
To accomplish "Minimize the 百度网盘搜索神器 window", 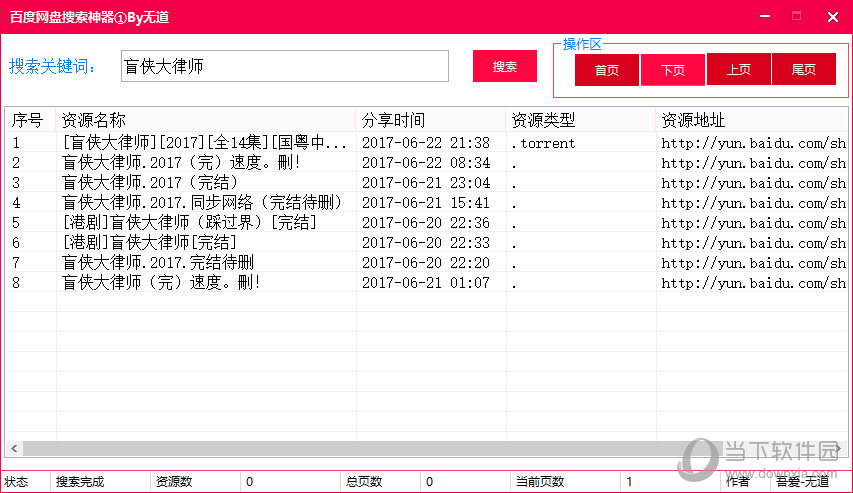I will (765, 16).
